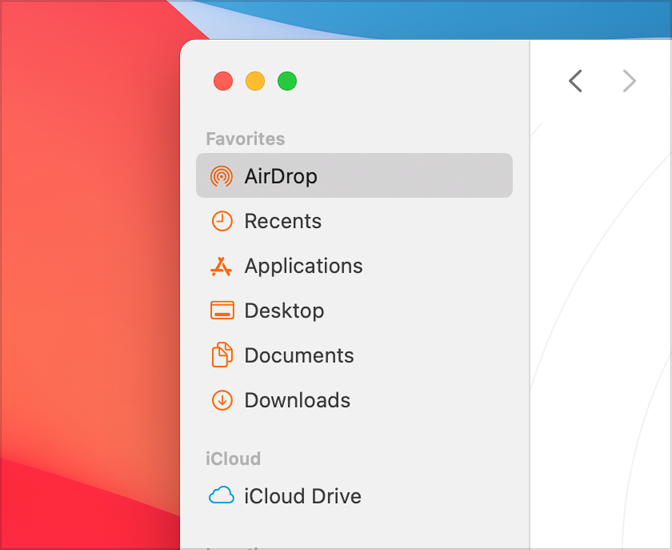
Task: Go back with the left chevron
Action: pyautogui.click(x=576, y=81)
